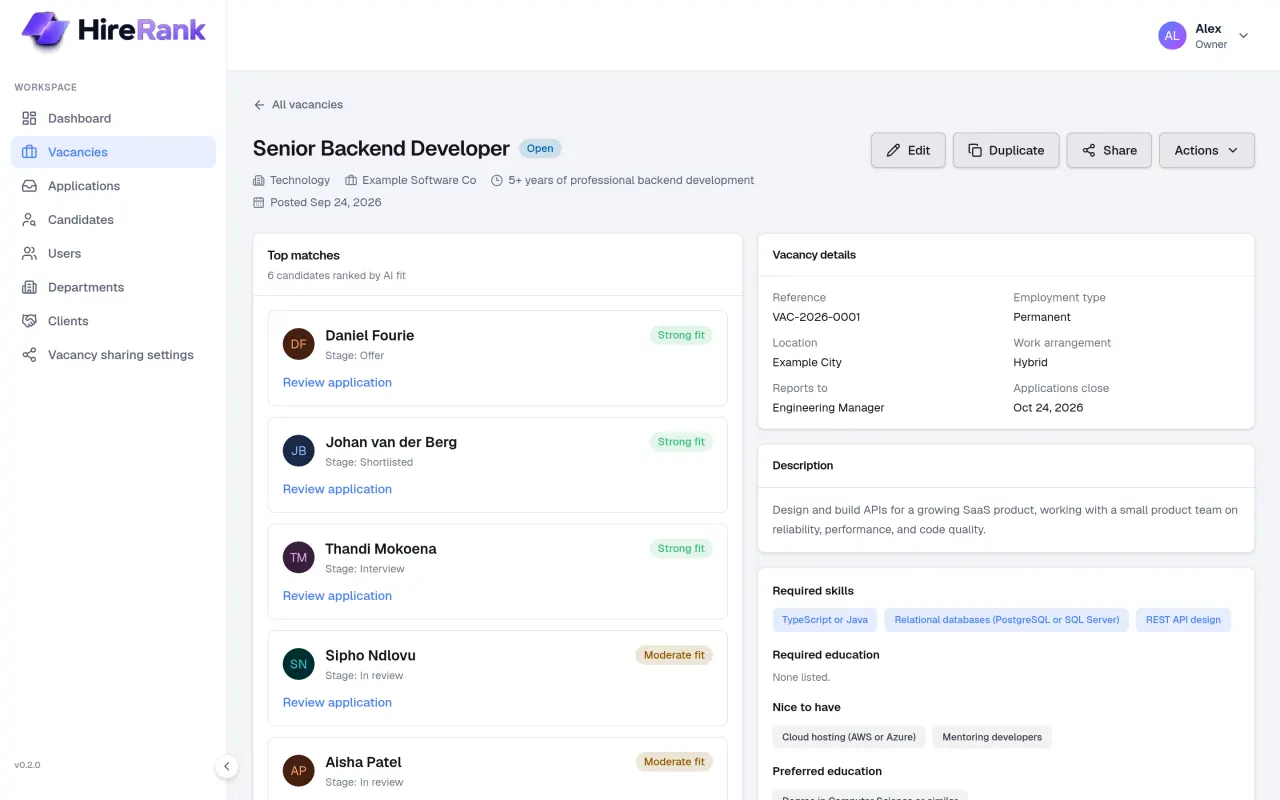1280x800 pixels.
Task: Click the Example City location value
Action: 807,362
